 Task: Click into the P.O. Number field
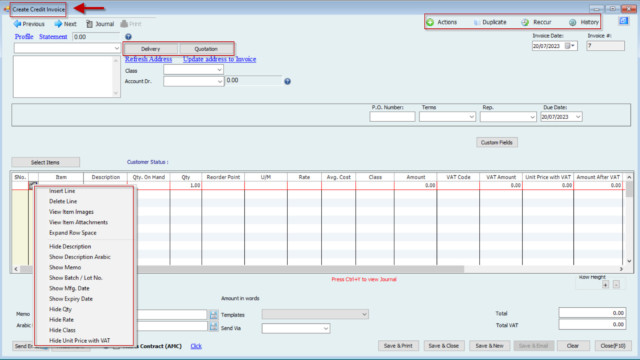click(392, 117)
